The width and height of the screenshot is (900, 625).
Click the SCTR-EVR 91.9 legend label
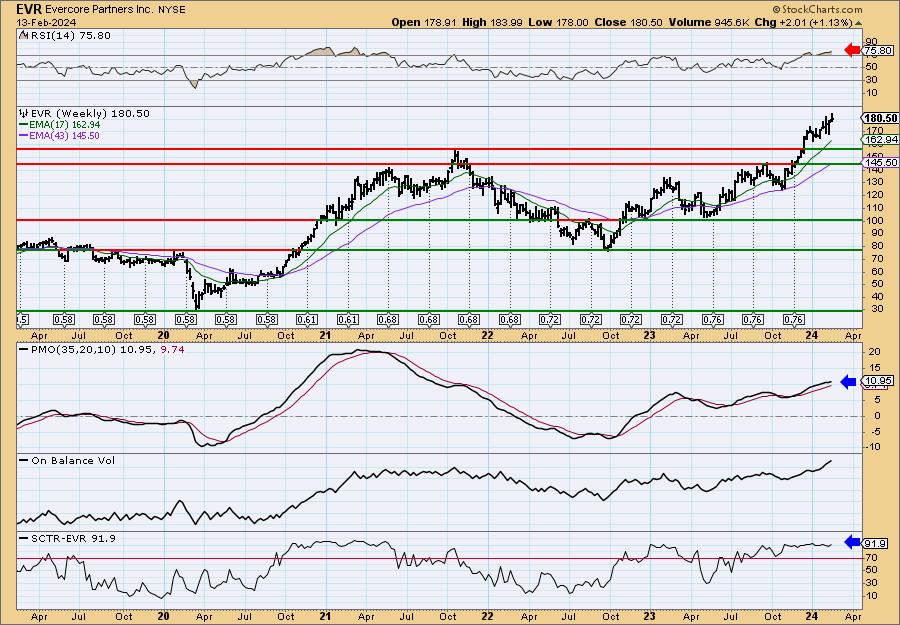73,538
